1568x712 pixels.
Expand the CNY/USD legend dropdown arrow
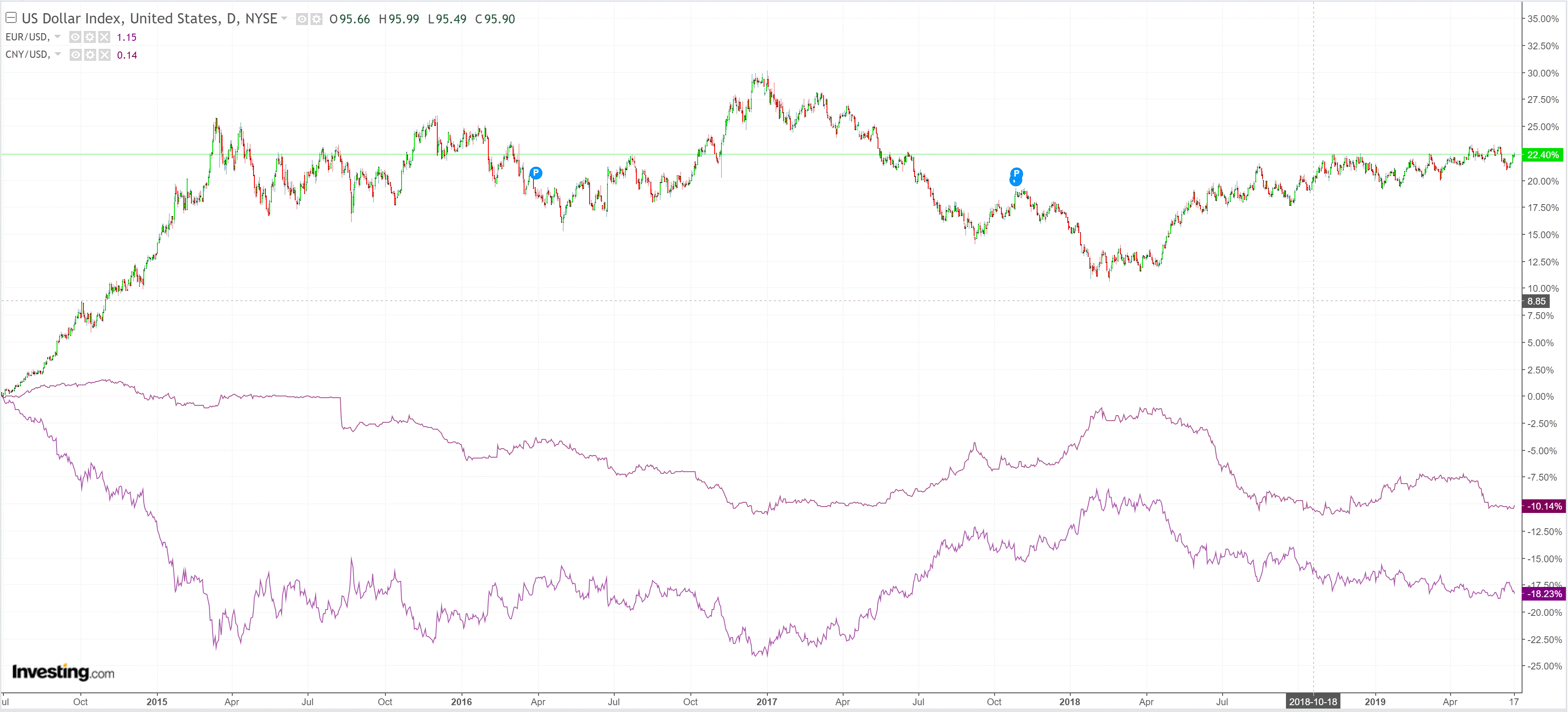tap(57, 55)
